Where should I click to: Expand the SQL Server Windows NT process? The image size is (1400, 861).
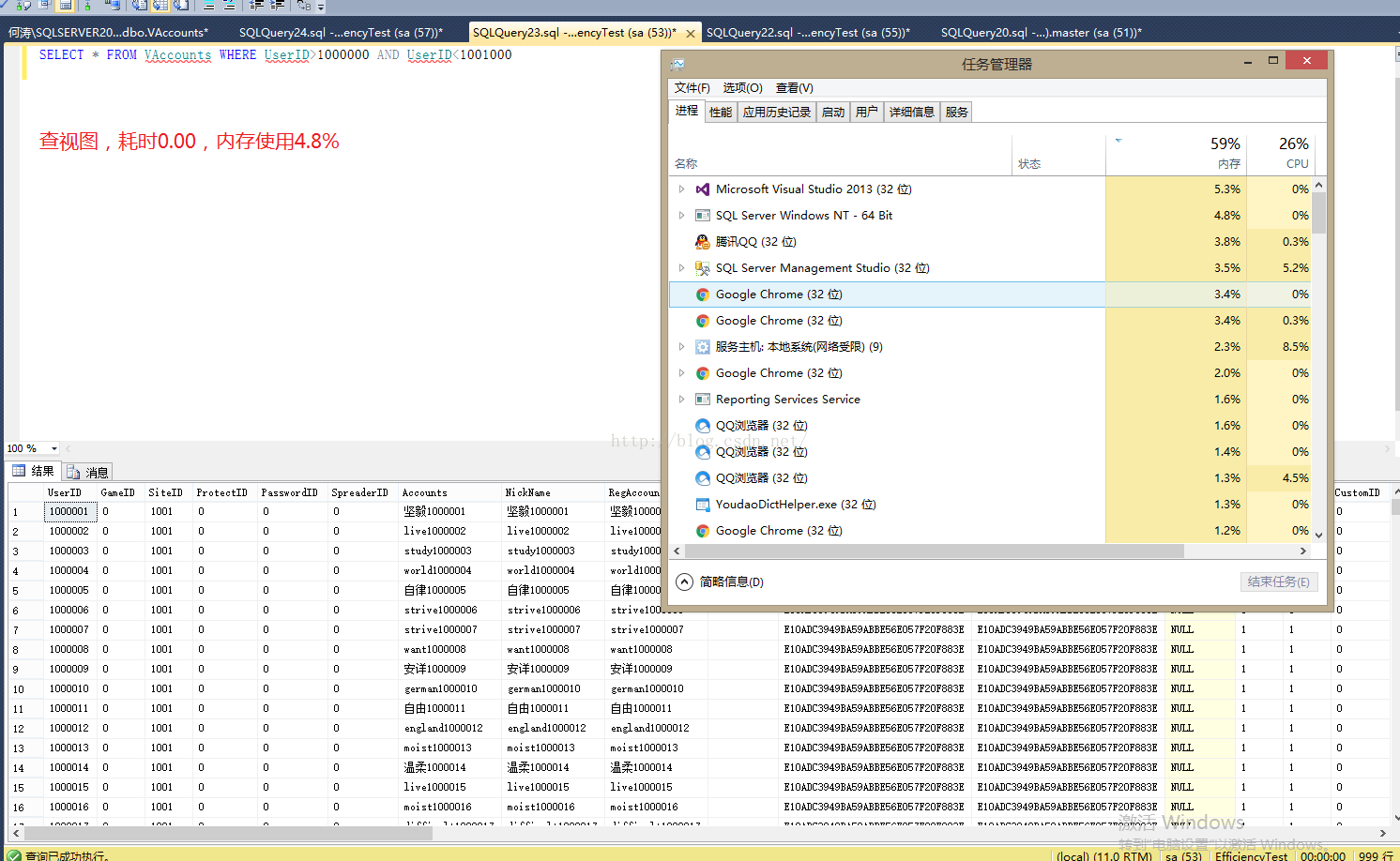pos(681,216)
